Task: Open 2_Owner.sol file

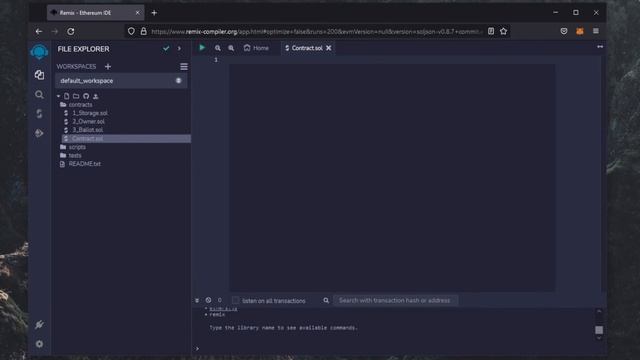Action: pyautogui.click(x=89, y=122)
